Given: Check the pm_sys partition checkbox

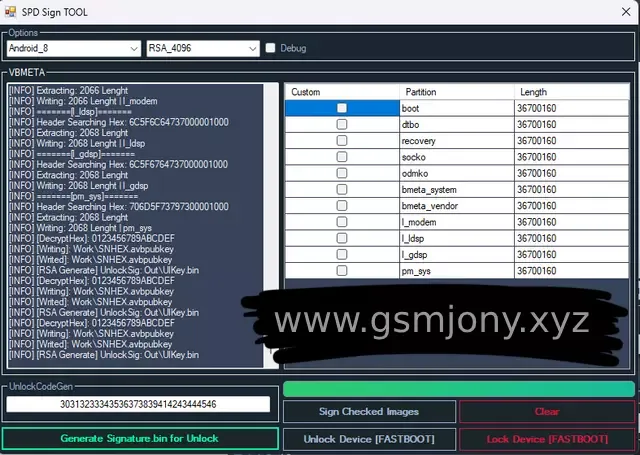Looking at the screenshot, I should 342,271.
